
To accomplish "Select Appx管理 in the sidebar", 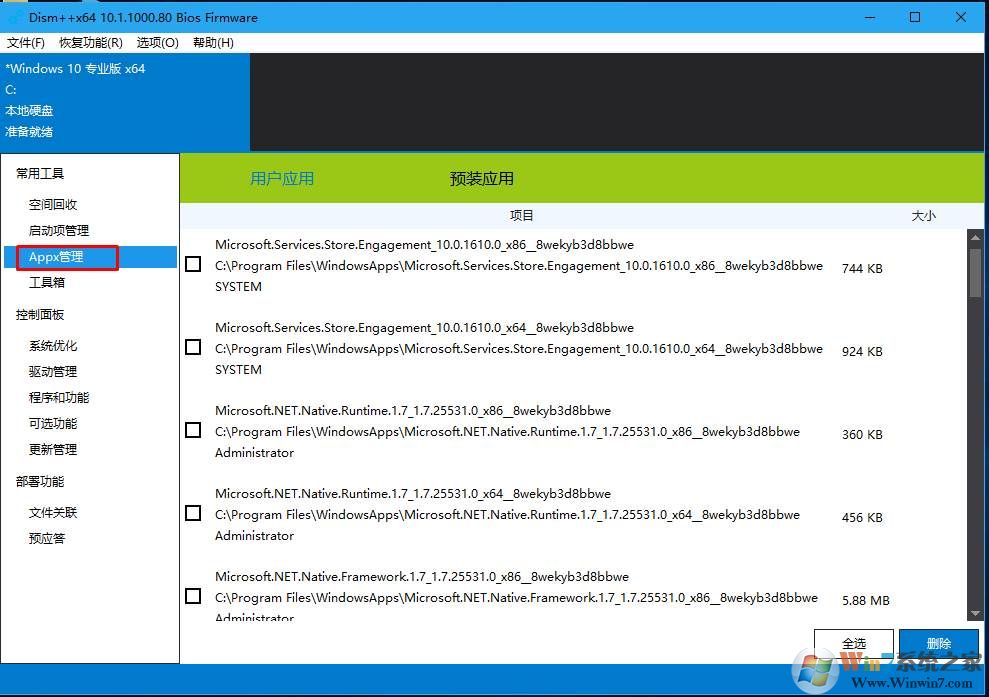I will point(90,257).
